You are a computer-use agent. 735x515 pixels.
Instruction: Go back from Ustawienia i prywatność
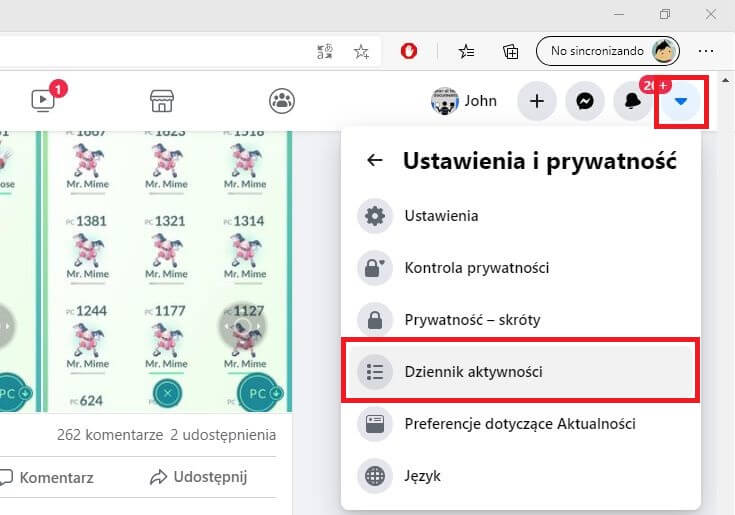tap(375, 160)
